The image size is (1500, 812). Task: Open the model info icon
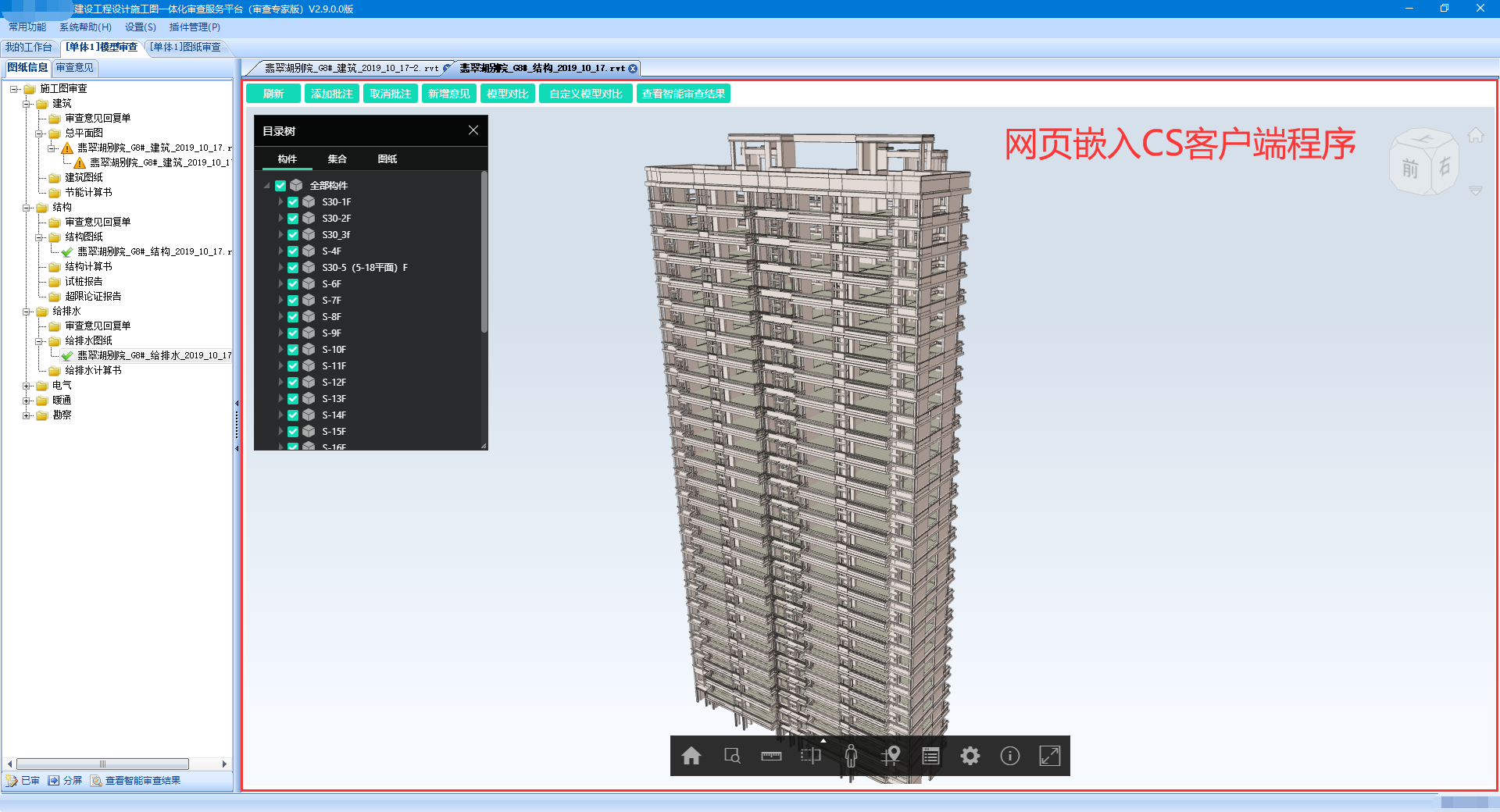(x=1009, y=756)
